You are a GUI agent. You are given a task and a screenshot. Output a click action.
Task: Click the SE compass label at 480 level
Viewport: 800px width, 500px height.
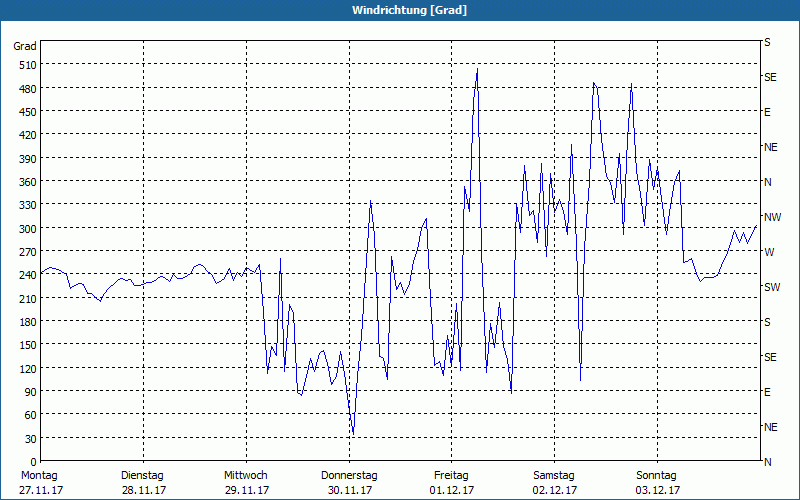pyautogui.click(x=770, y=78)
